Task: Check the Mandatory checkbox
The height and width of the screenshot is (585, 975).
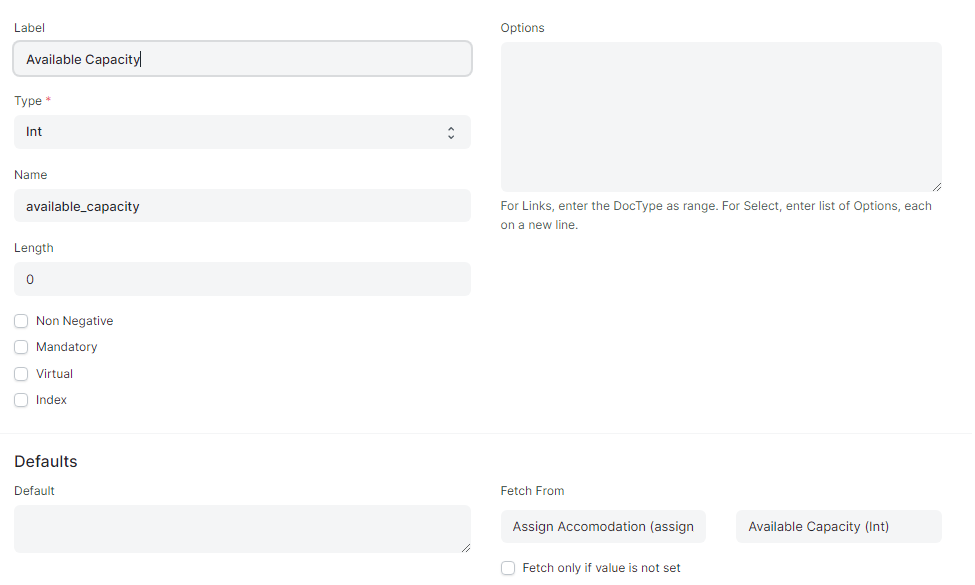Action: coord(21,347)
